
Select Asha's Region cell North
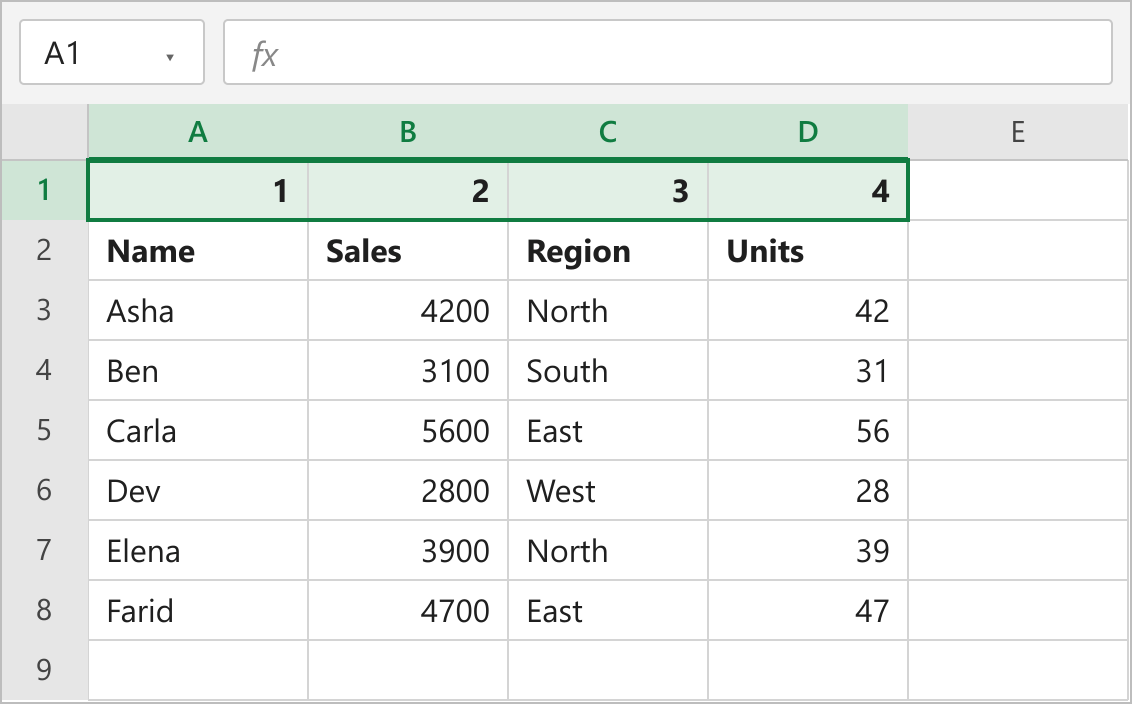608,310
